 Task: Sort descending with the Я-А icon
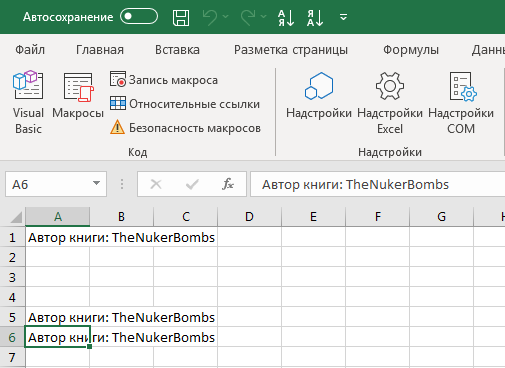click(x=315, y=18)
